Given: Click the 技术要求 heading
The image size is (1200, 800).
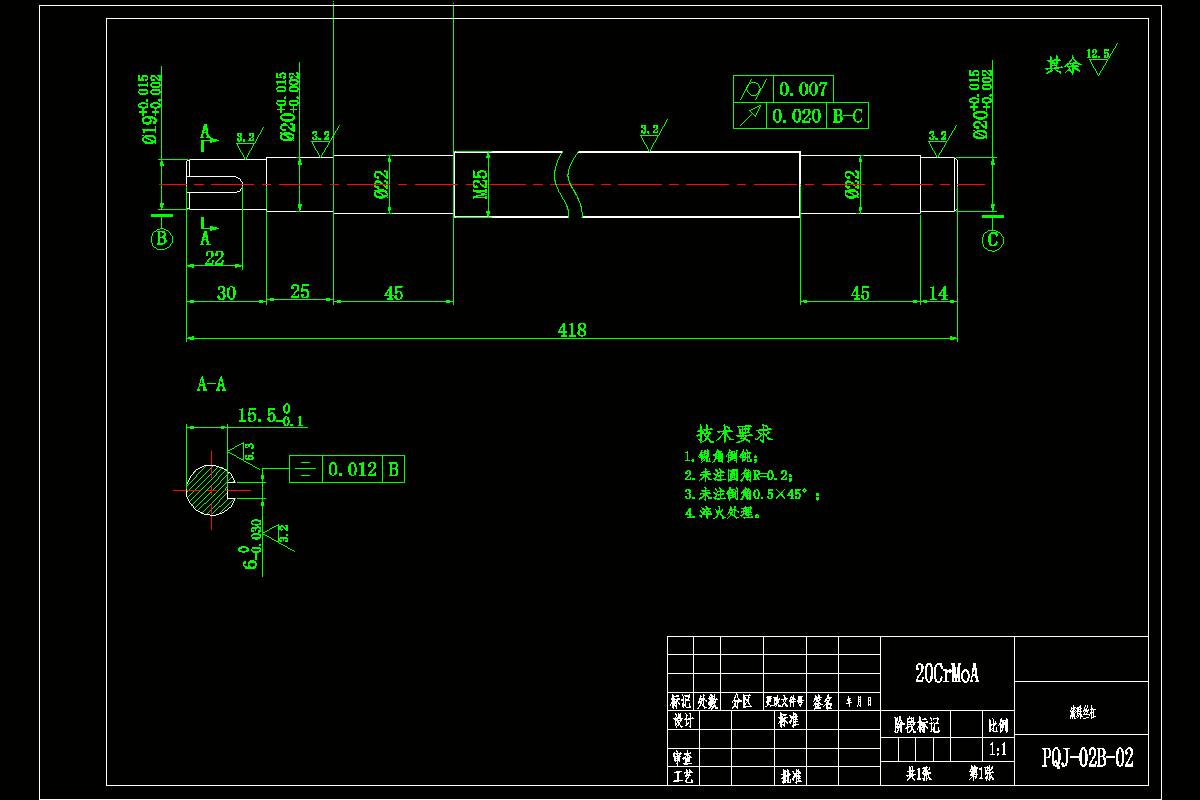Looking at the screenshot, I should pos(735,434).
